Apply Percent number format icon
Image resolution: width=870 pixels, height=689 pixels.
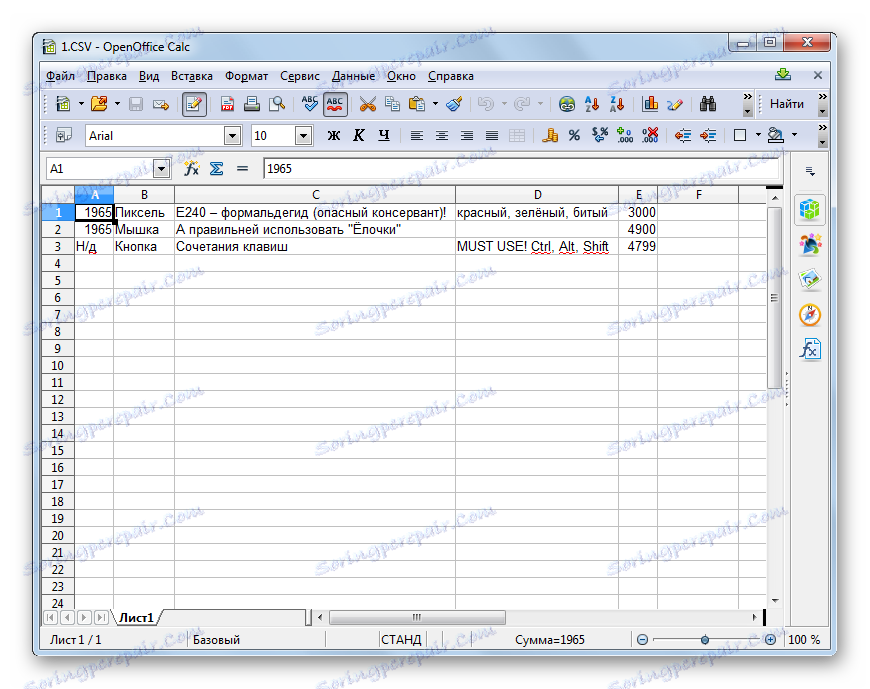click(x=574, y=135)
